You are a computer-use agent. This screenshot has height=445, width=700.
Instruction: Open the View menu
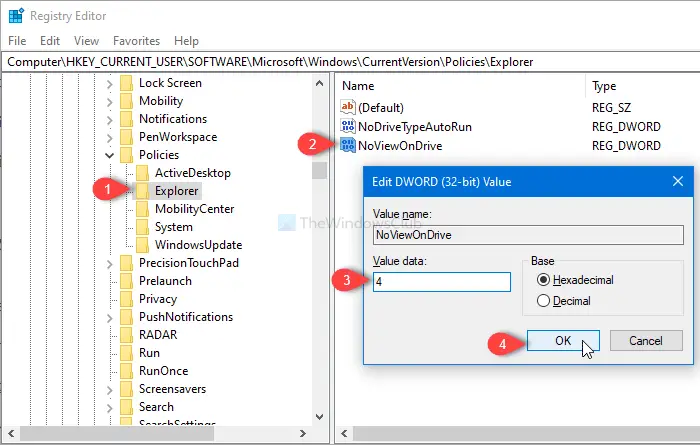(x=86, y=41)
